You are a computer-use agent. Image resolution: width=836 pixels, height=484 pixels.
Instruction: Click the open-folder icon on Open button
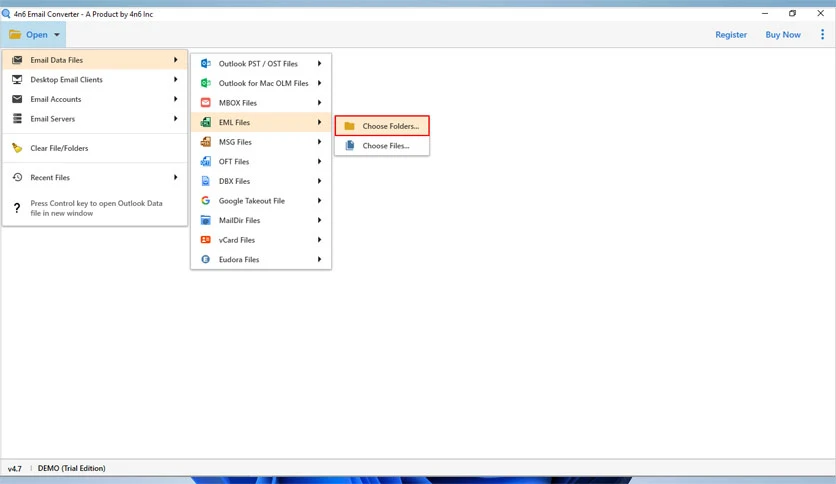15,35
